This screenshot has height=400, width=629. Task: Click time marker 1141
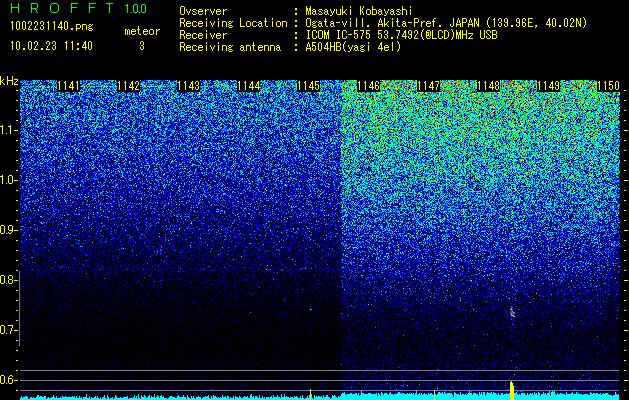[x=69, y=86]
